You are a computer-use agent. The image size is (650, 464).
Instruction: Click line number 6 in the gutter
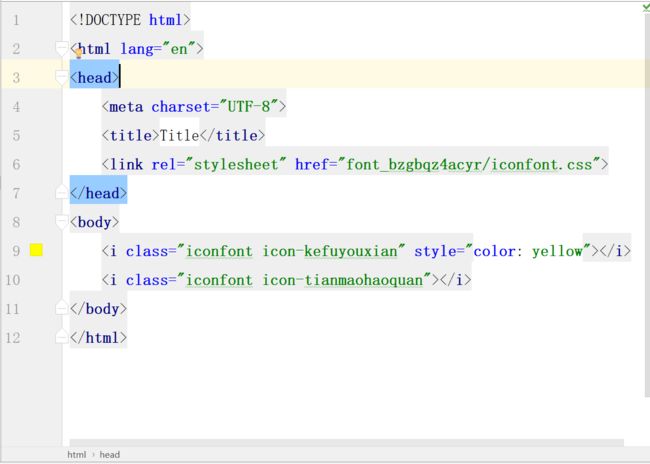click(x=16, y=164)
